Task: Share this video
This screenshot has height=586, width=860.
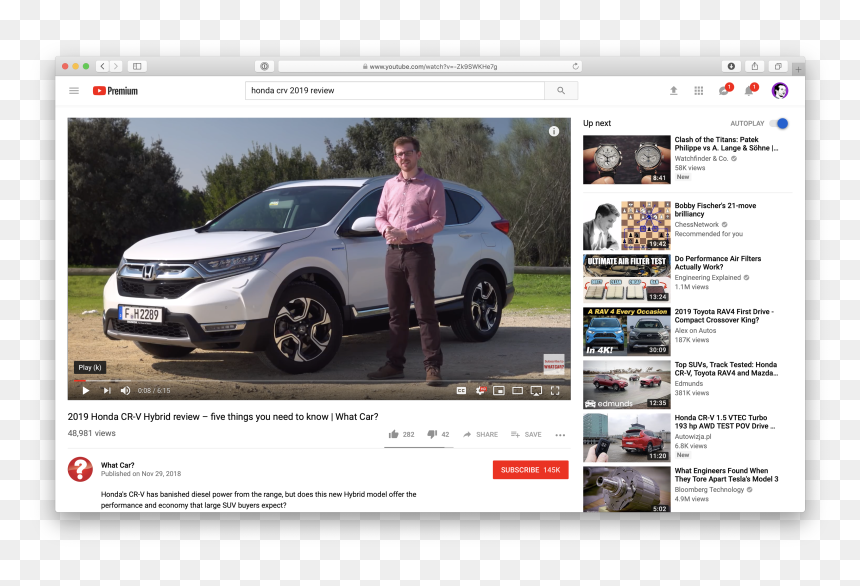Action: (x=480, y=434)
